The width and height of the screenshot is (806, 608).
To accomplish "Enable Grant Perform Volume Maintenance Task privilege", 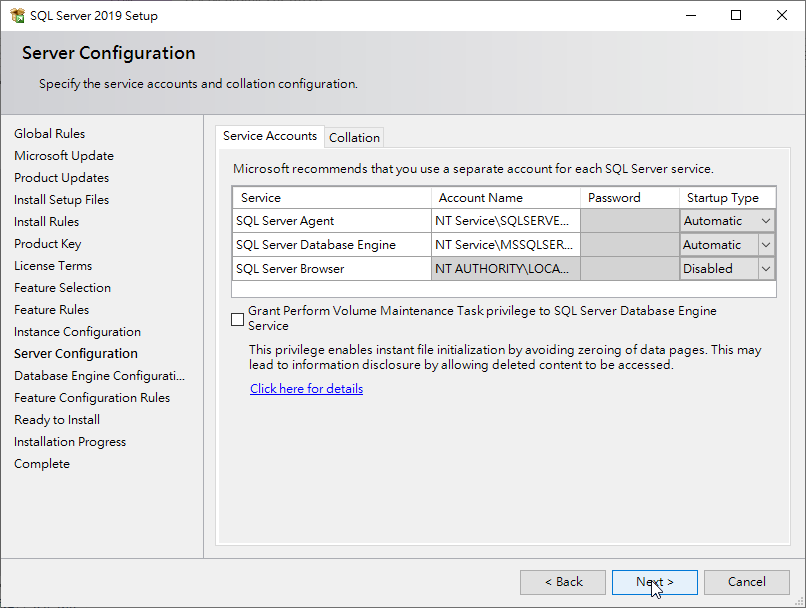I will click(x=237, y=319).
